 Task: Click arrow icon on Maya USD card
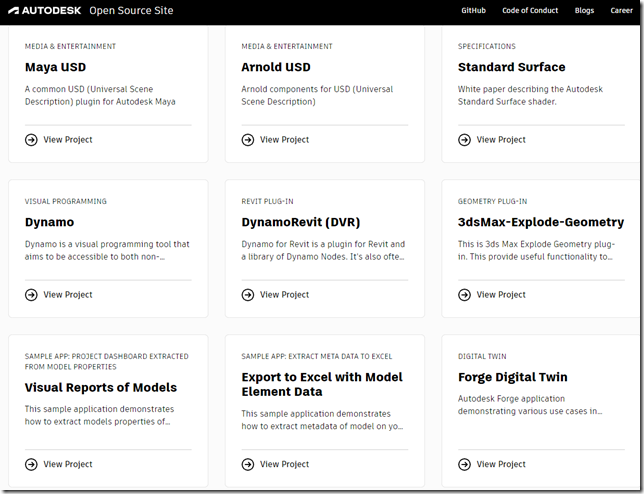click(x=31, y=140)
